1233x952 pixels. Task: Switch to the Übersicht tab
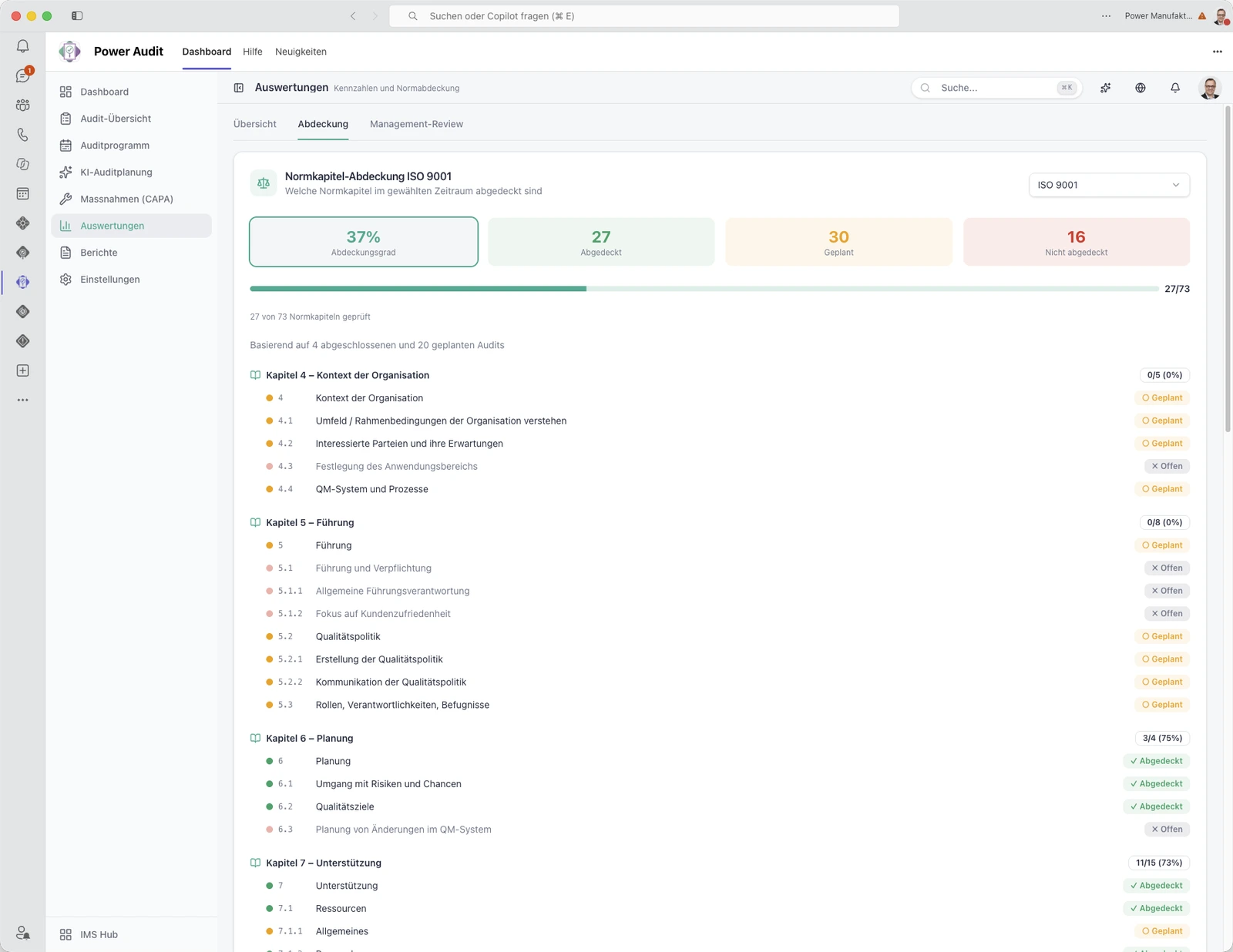[x=255, y=124]
